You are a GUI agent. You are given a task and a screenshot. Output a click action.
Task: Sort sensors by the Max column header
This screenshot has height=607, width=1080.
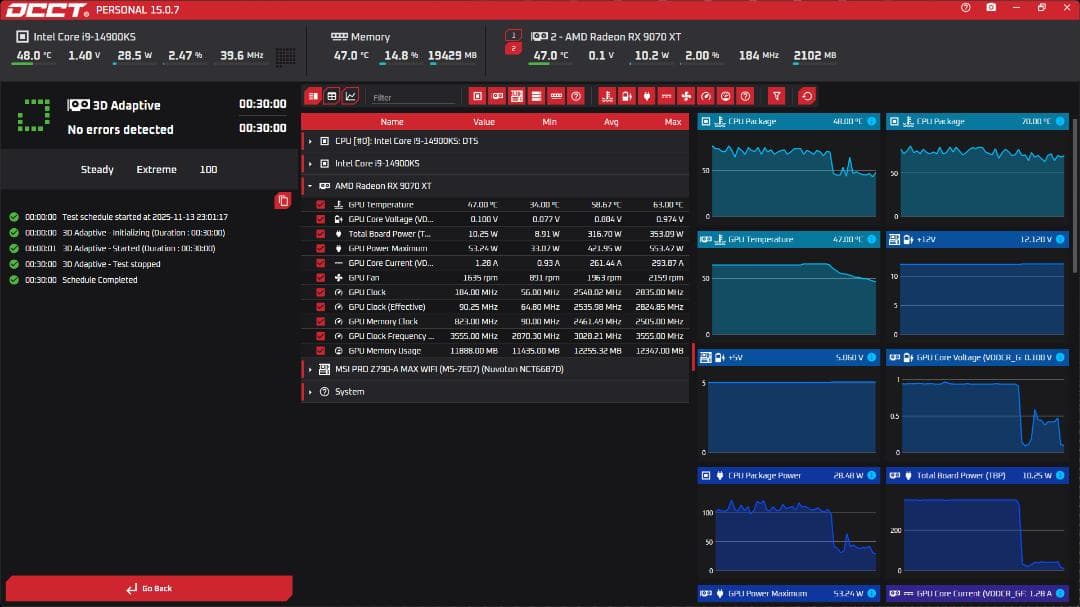pos(672,122)
